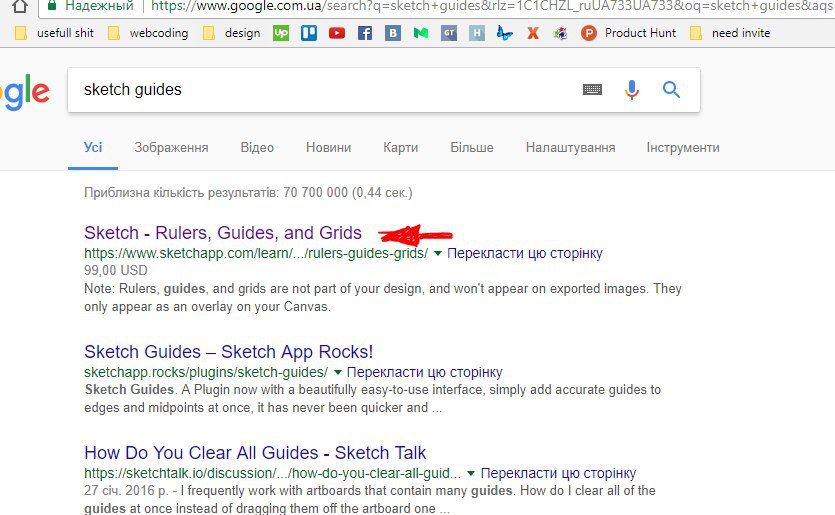Viewport: 835px width, 515px height.
Task: Click the blue magnifier search button
Action: click(671, 89)
